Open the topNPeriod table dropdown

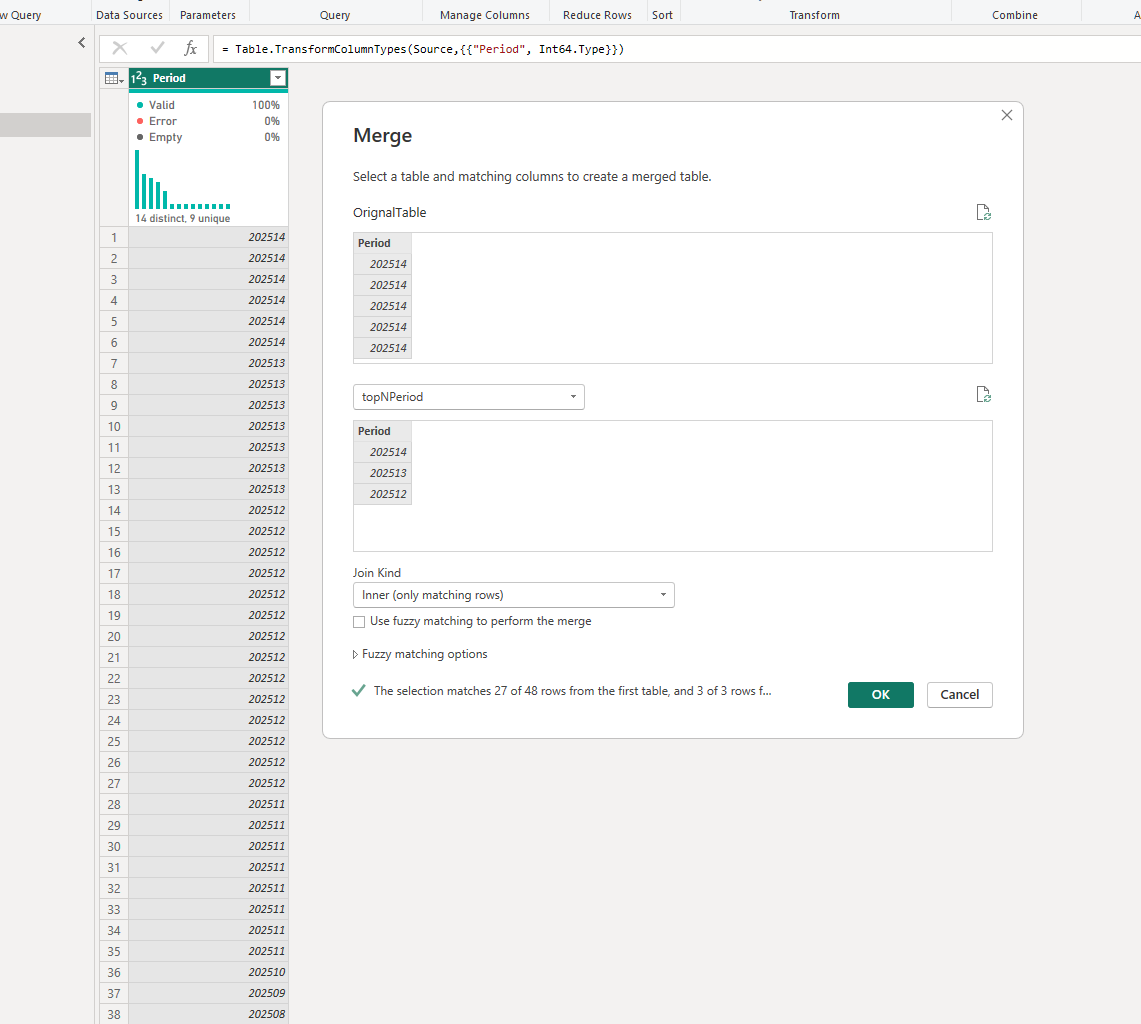pyautogui.click(x=469, y=397)
